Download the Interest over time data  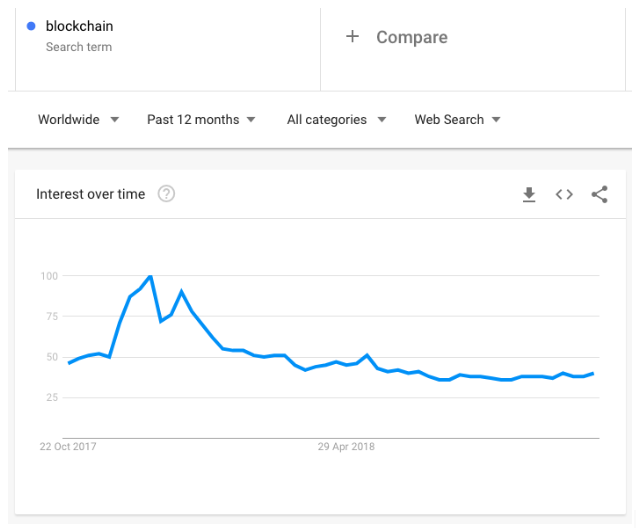(x=529, y=195)
